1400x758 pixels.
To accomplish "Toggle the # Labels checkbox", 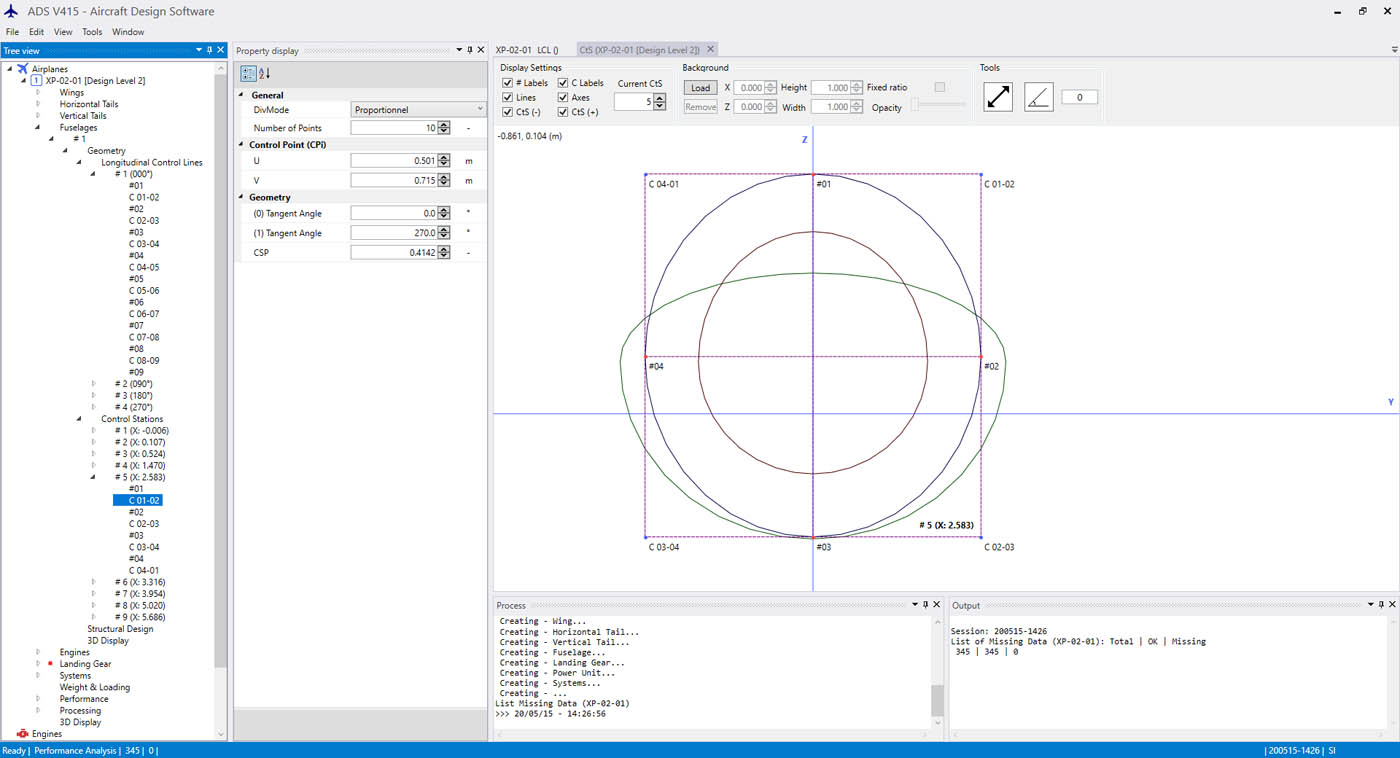I will tap(508, 83).
